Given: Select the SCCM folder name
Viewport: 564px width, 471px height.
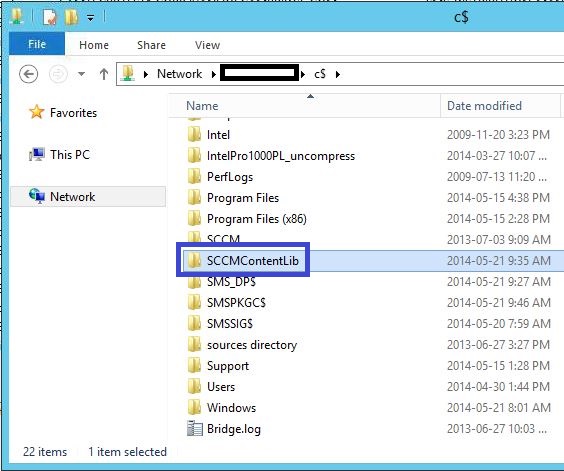Looking at the screenshot, I should [x=223, y=238].
